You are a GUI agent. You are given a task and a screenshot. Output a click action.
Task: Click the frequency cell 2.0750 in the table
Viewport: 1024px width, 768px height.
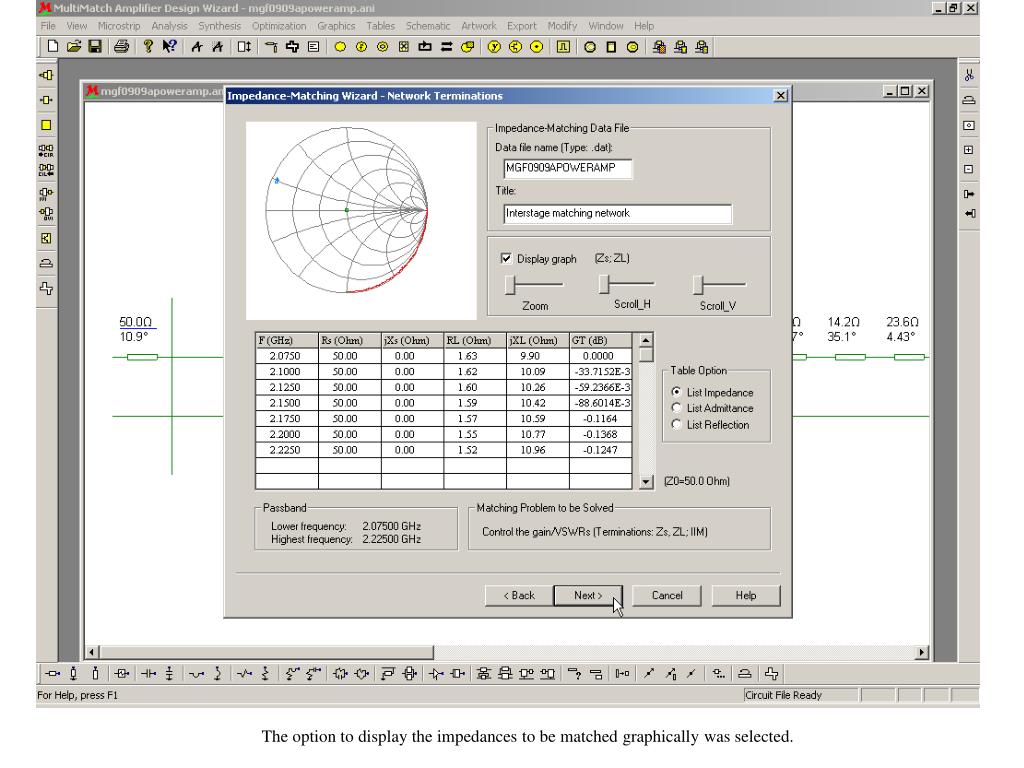(x=287, y=356)
